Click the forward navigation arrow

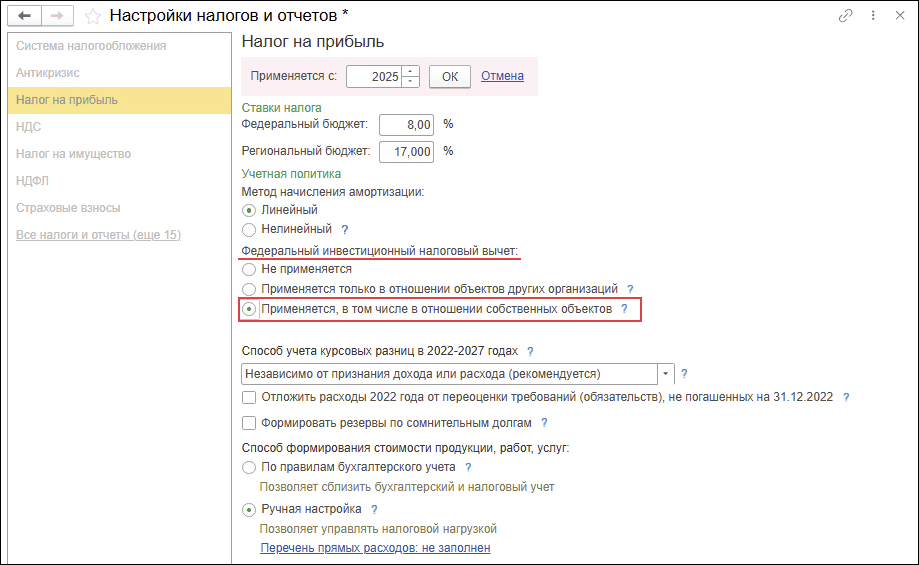58,16
